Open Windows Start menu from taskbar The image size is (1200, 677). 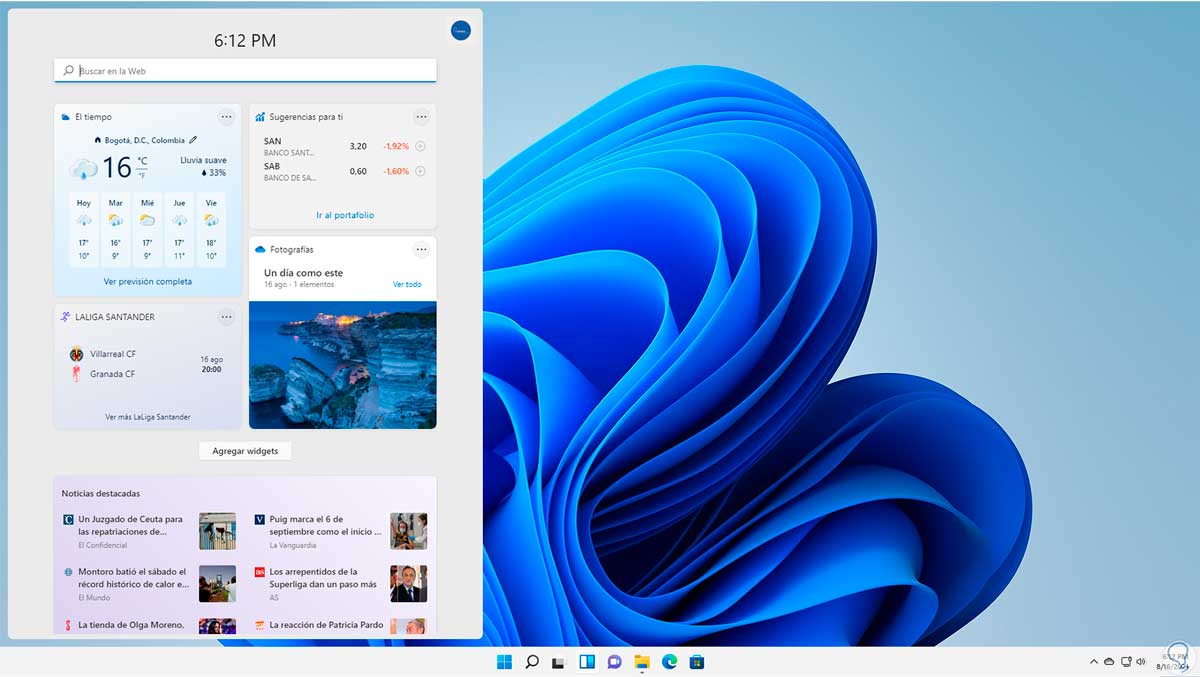(x=504, y=662)
